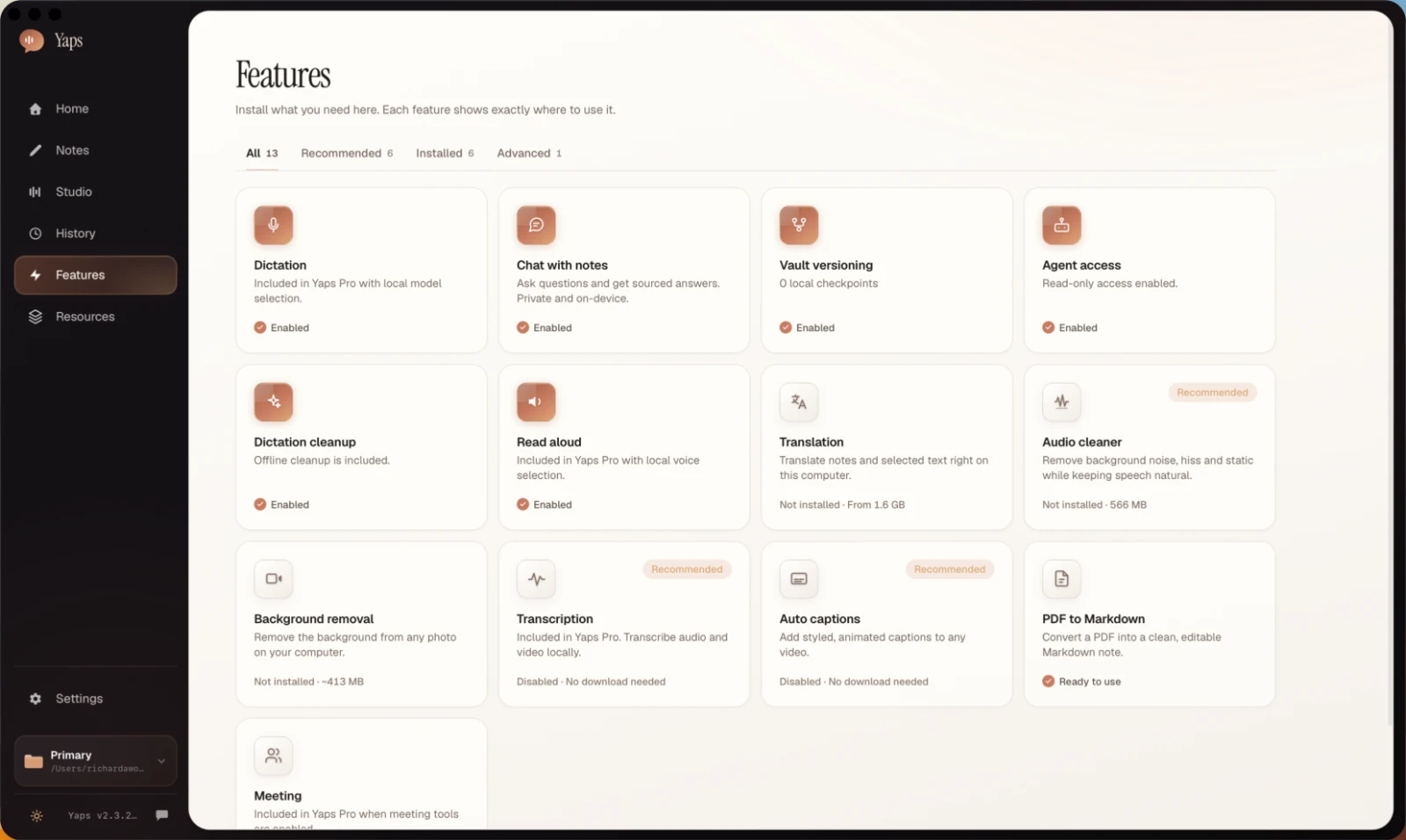Click the PDF to Markdown document icon
Viewport: 1406px width, 840px height.
[1062, 578]
